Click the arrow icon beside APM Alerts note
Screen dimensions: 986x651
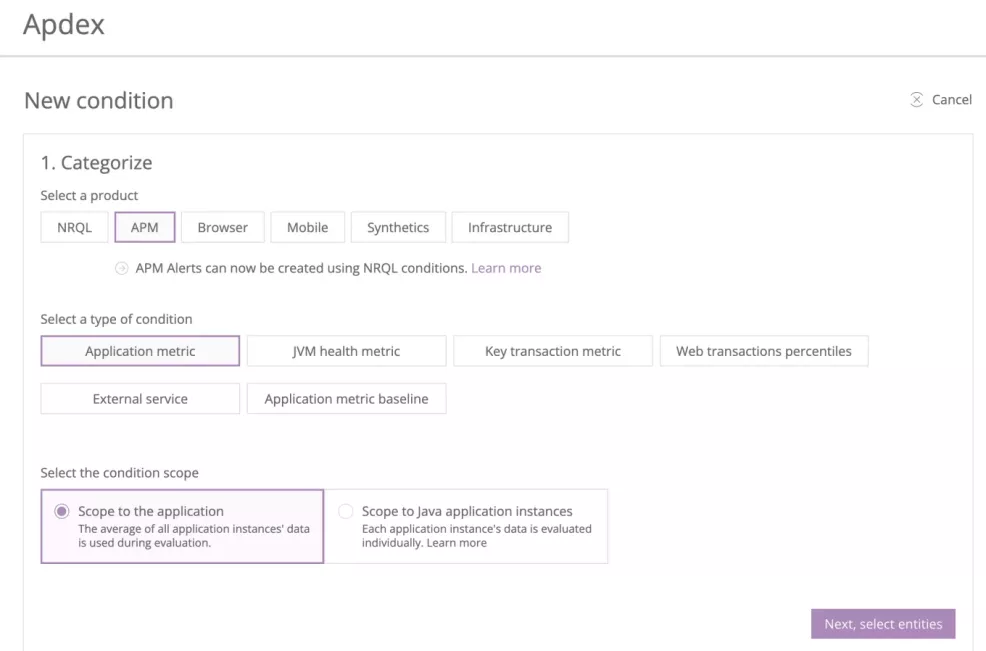pos(121,269)
